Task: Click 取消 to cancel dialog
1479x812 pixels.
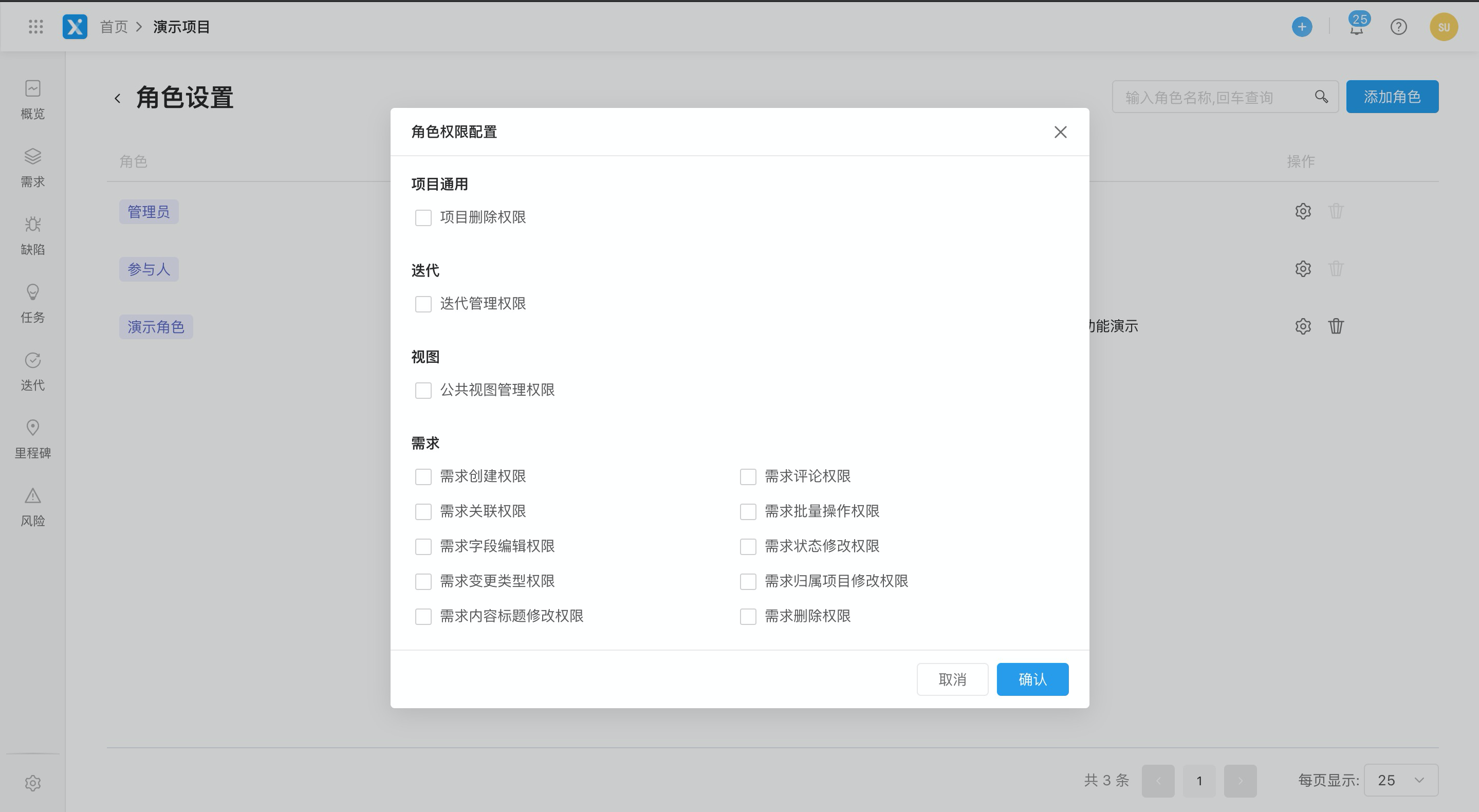Action: pos(952,679)
